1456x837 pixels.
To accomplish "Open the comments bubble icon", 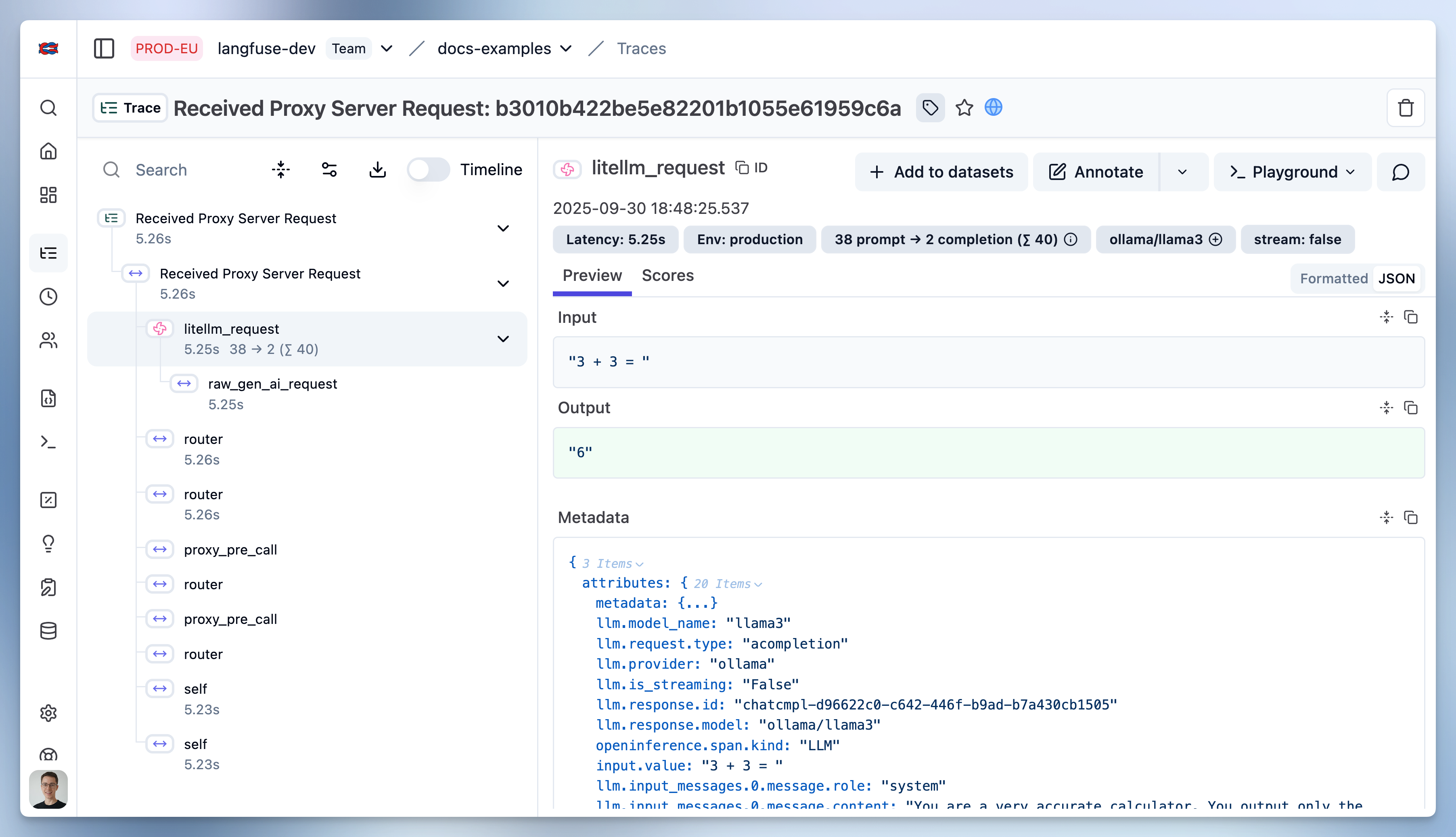I will click(x=1400, y=172).
